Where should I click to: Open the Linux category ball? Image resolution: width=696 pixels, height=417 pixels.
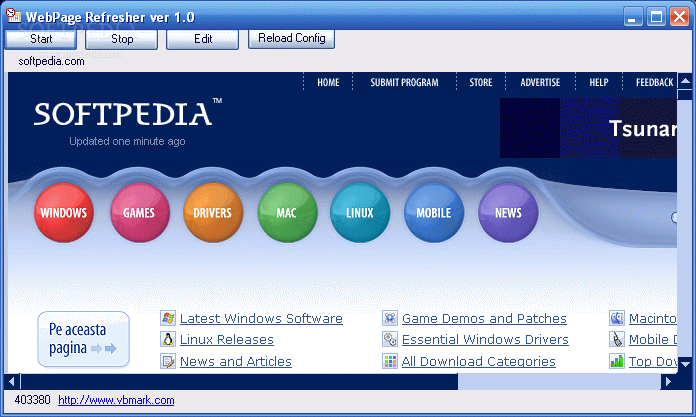click(360, 213)
